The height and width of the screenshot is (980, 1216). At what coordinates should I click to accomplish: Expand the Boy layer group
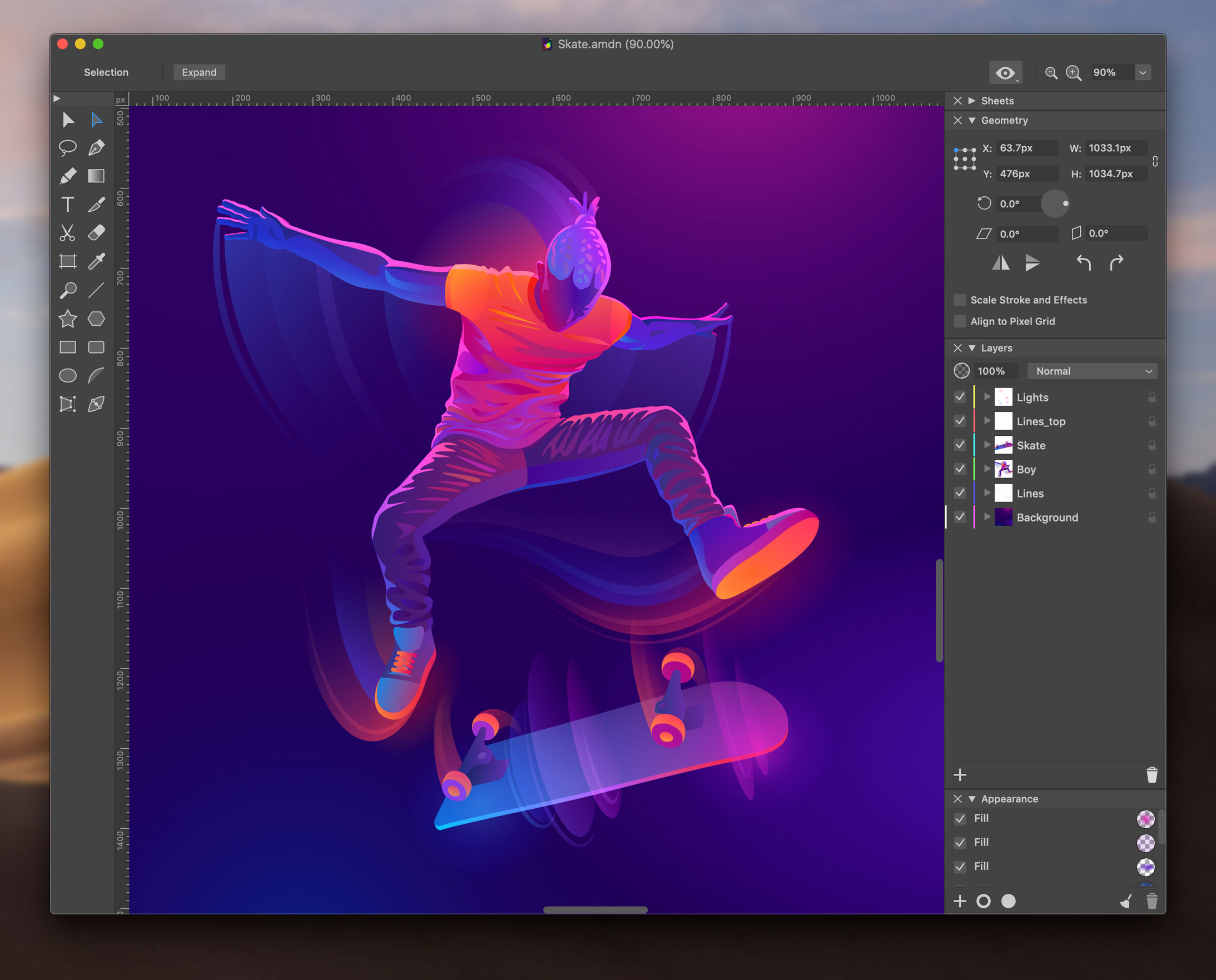click(987, 469)
